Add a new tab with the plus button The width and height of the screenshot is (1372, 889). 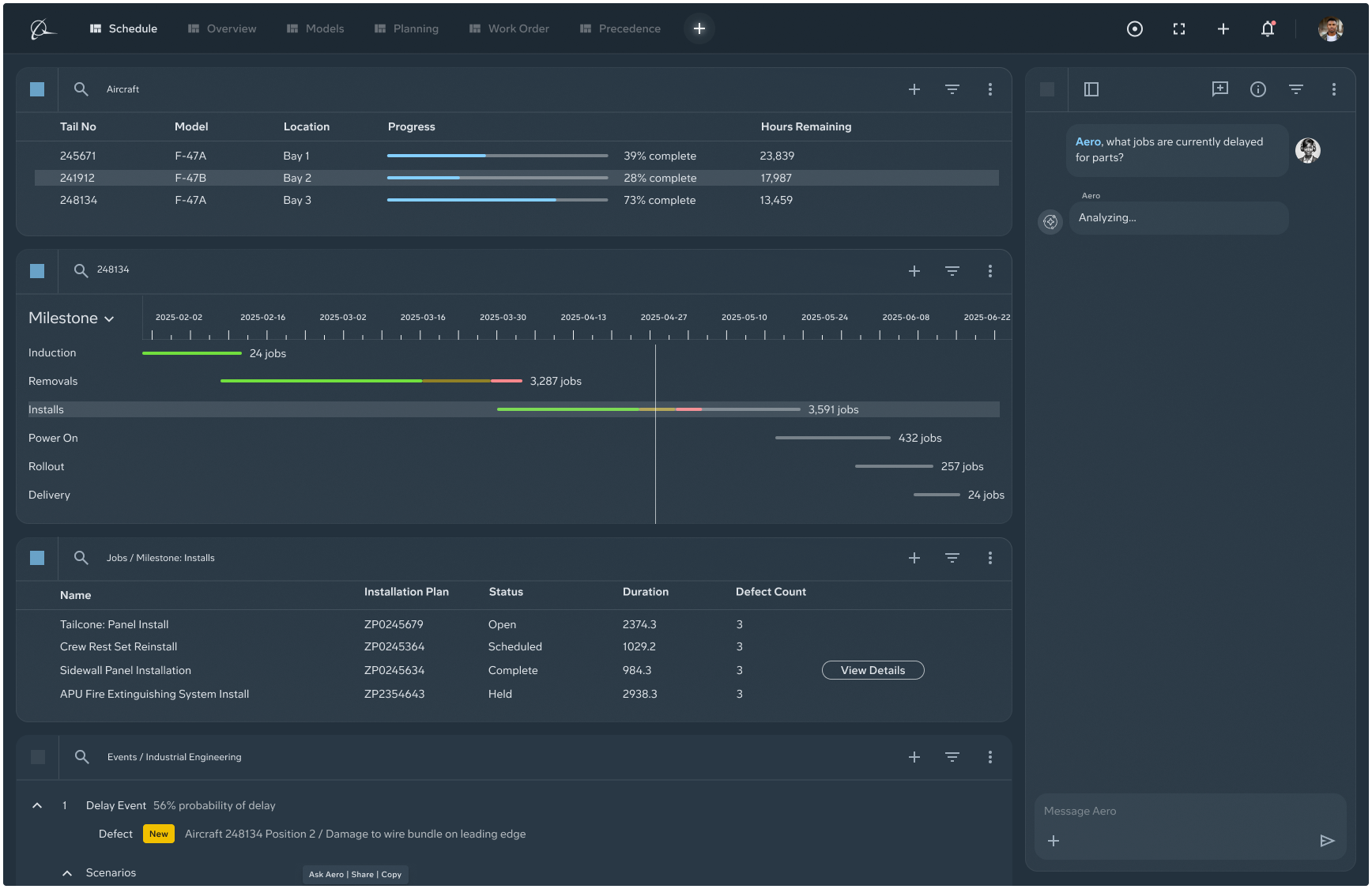click(699, 28)
